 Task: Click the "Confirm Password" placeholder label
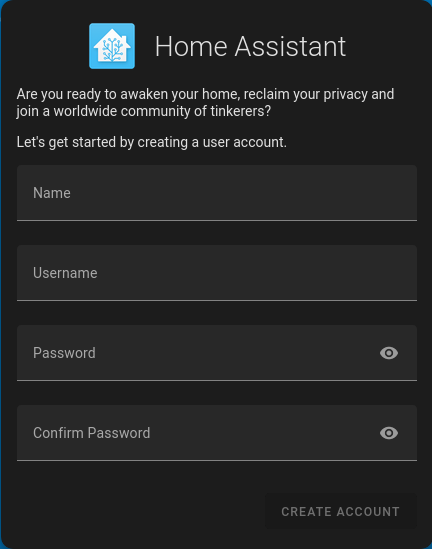coord(91,433)
